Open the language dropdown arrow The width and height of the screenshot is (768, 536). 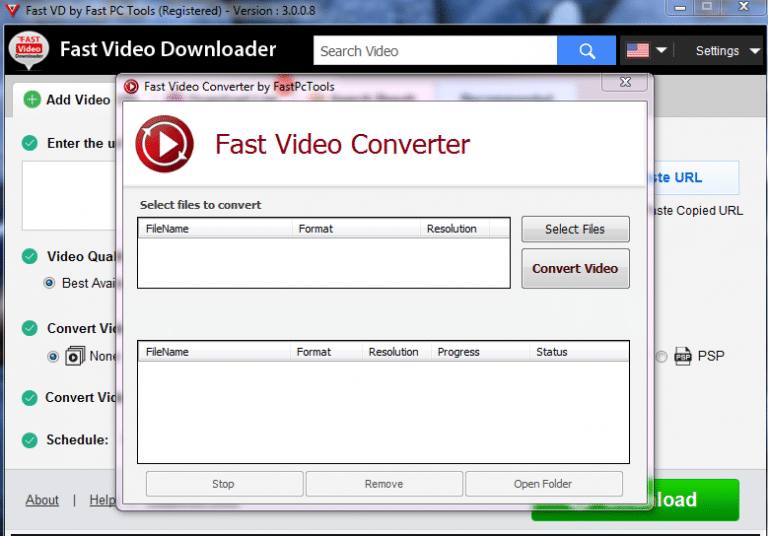661,50
